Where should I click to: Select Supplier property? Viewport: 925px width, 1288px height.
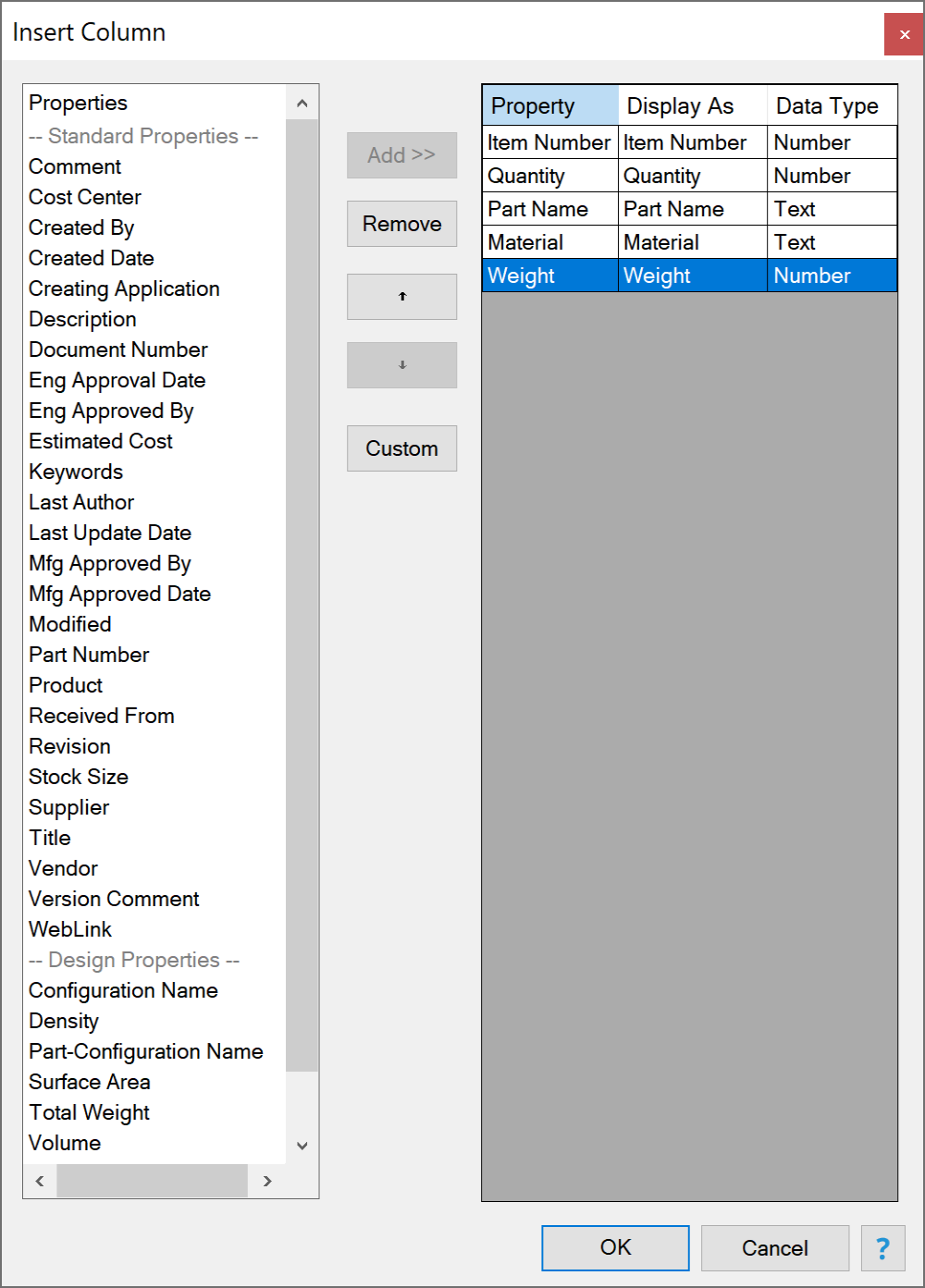(x=69, y=807)
